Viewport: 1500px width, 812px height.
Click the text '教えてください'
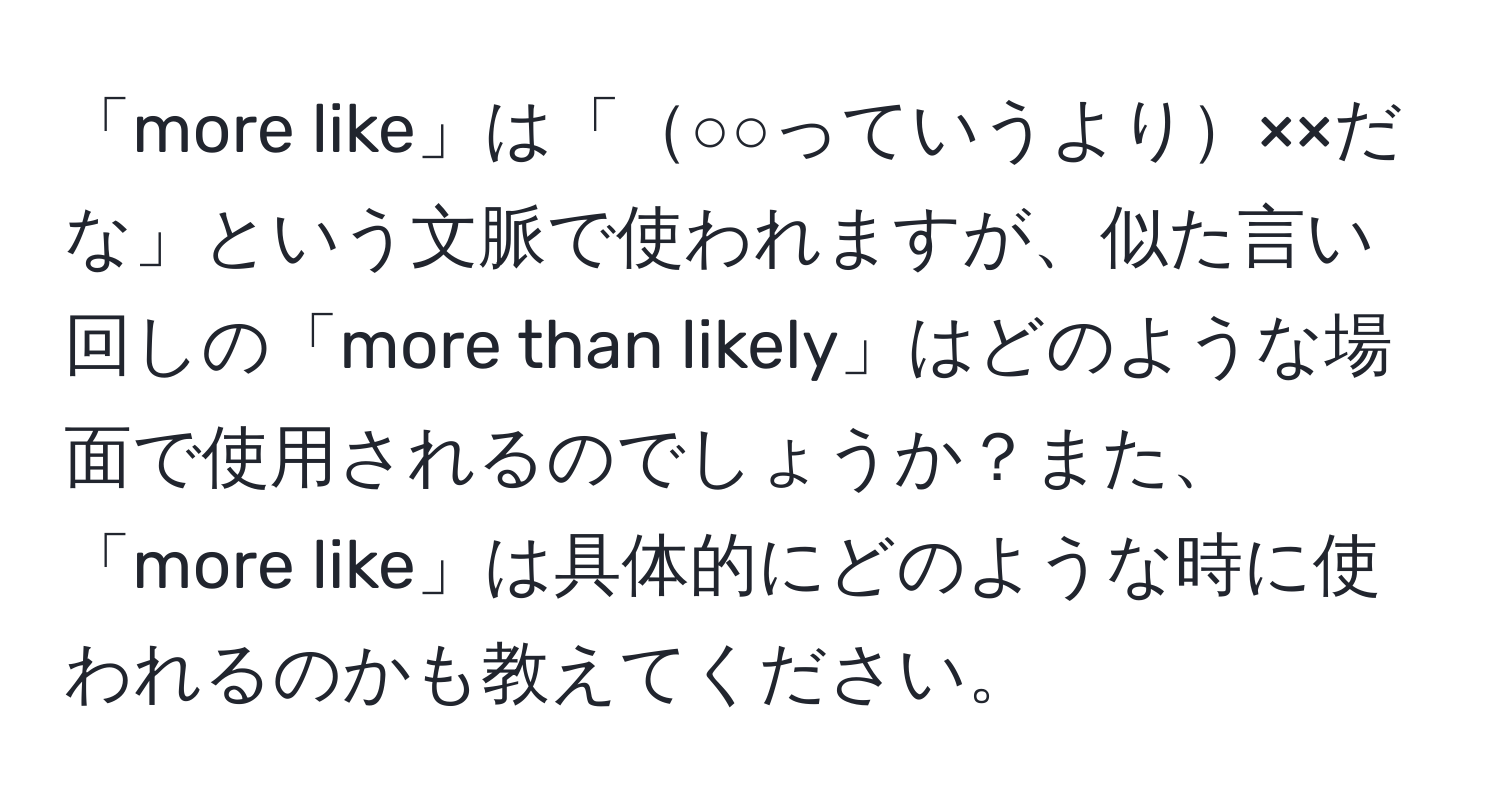pyautogui.click(x=716, y=676)
